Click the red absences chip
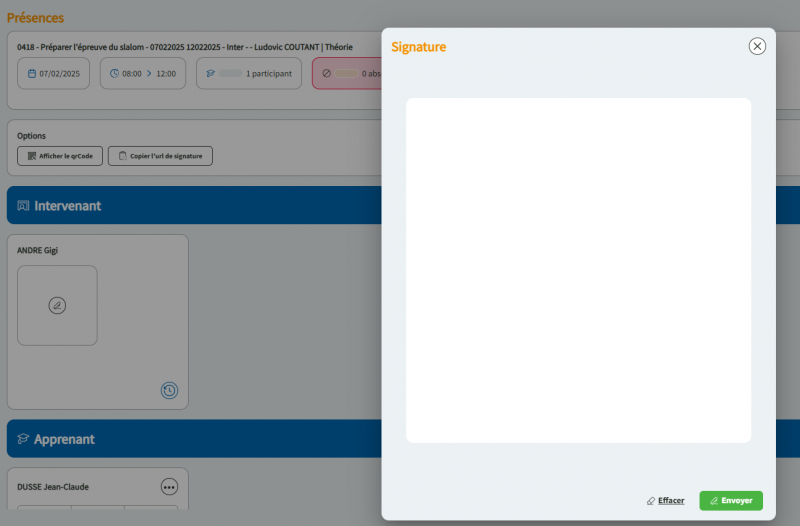 (x=348, y=73)
